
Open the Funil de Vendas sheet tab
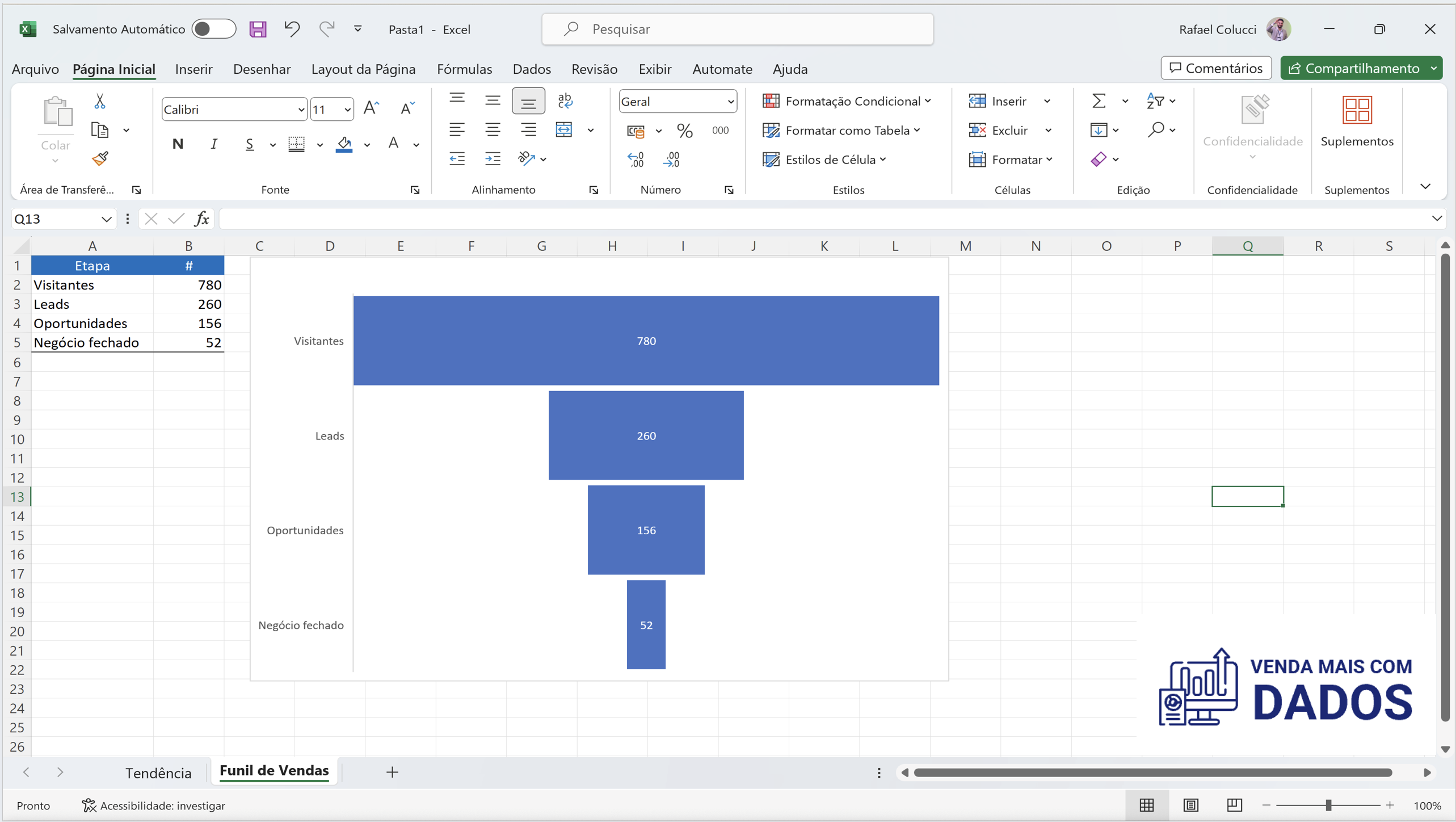(274, 771)
